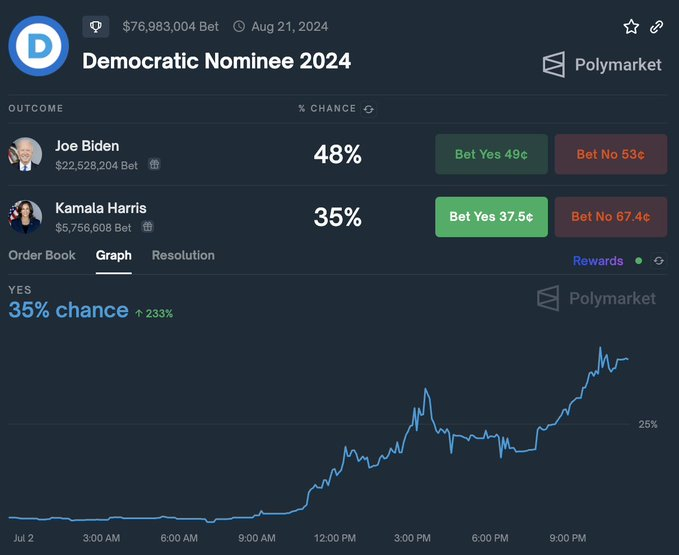Viewport: 679px width, 555px height.
Task: Click the refresh icon next to Rewards
Action: point(658,261)
